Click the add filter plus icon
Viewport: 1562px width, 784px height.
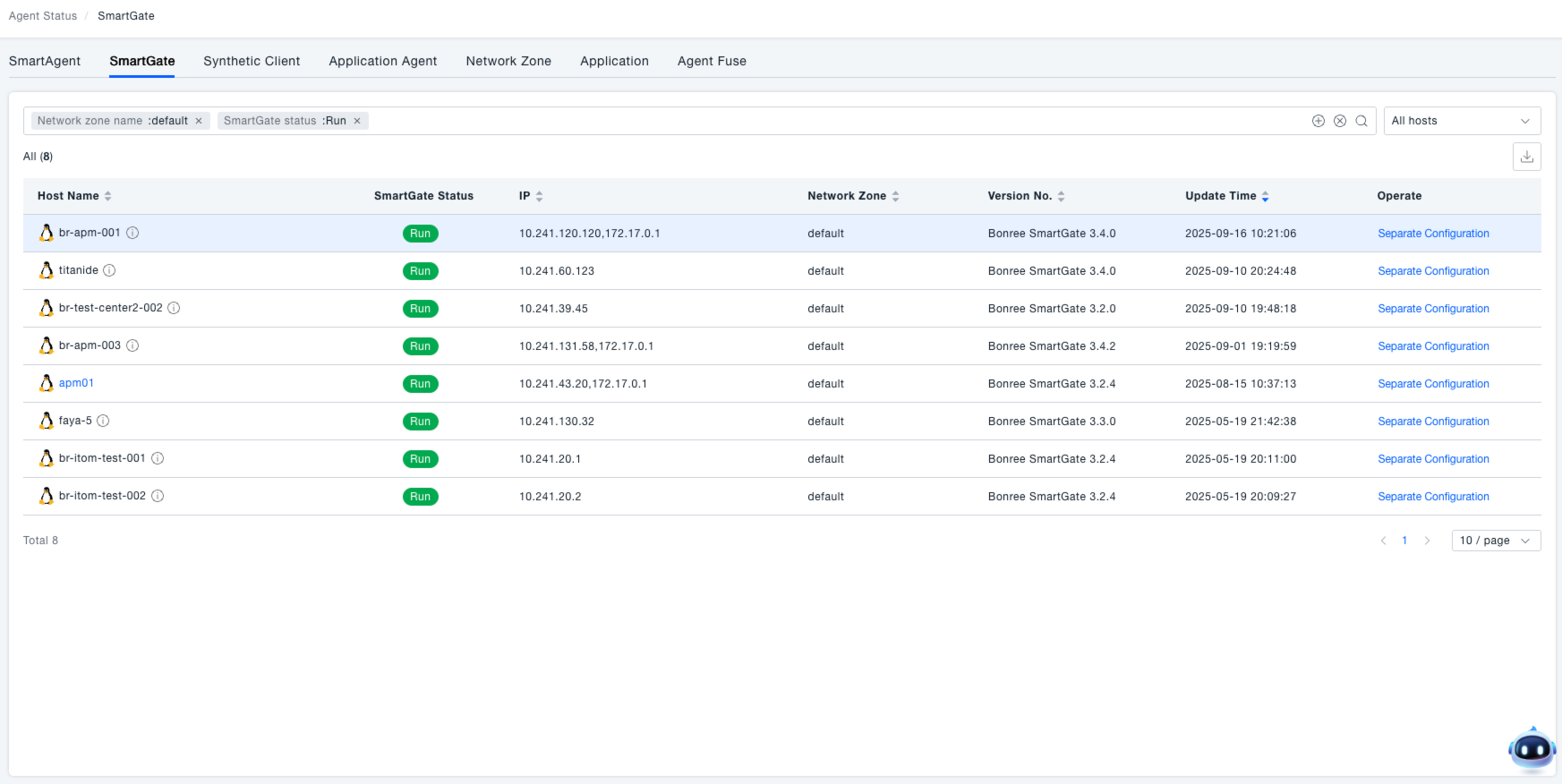[x=1318, y=121]
